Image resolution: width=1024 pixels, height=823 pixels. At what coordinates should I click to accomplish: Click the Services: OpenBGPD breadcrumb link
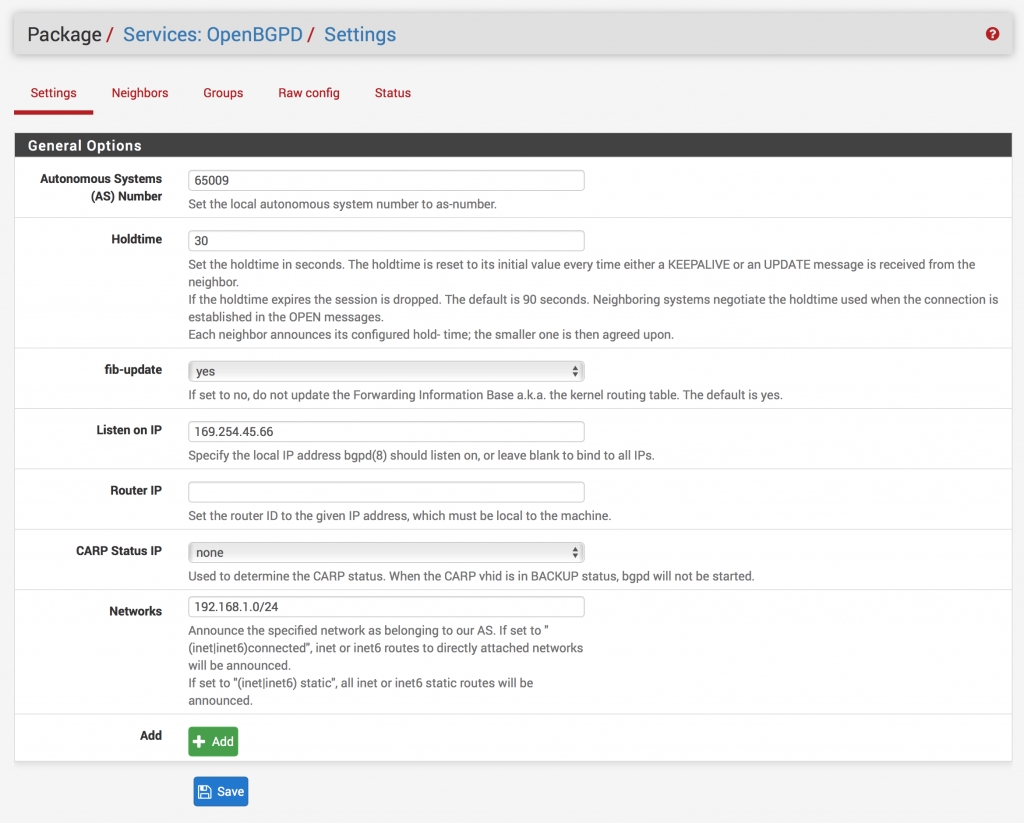click(211, 35)
